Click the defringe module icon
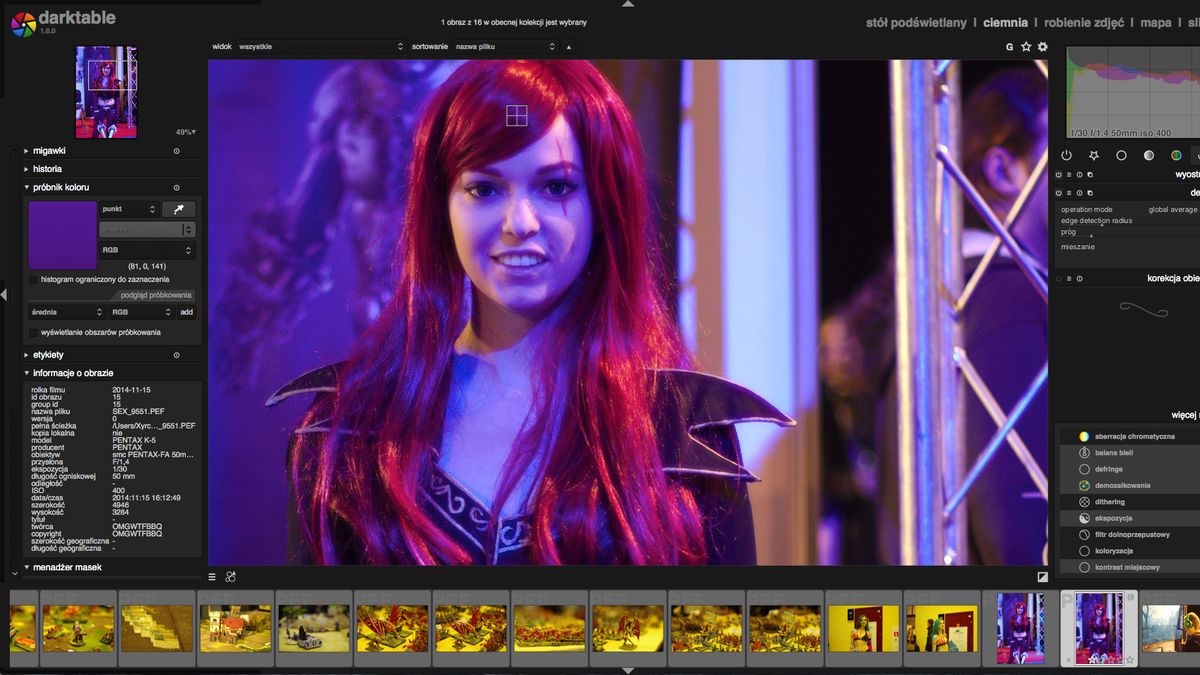 coord(1084,469)
